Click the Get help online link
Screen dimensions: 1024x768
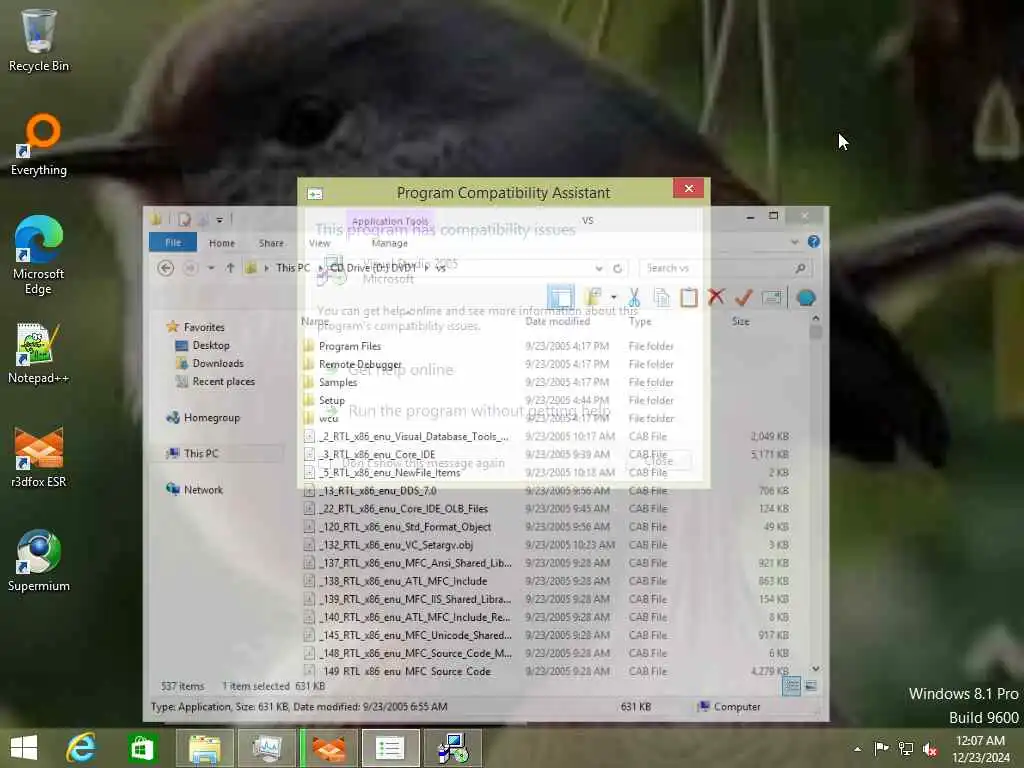point(401,370)
